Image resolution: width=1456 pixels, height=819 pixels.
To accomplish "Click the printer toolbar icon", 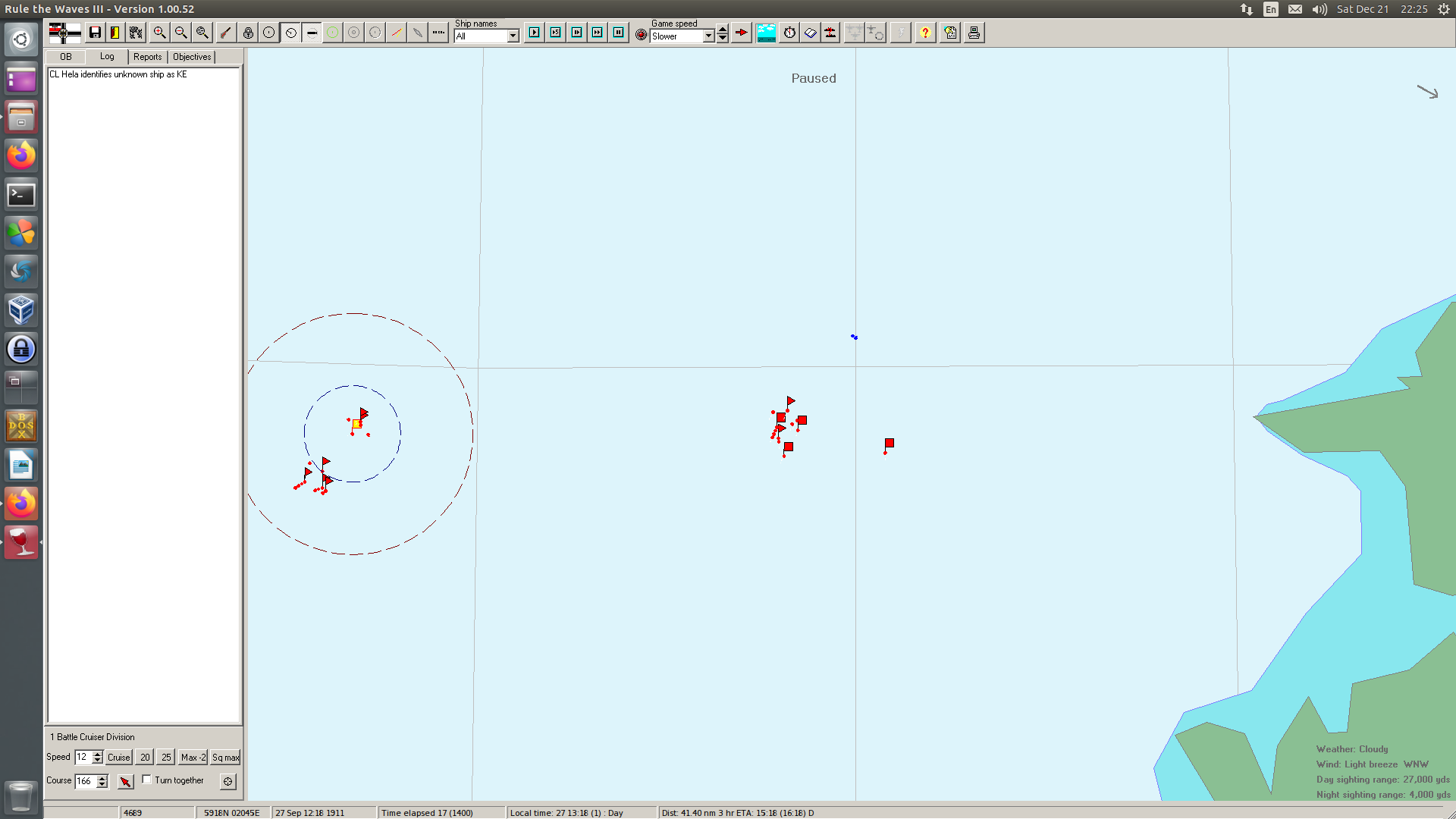I will pos(974,33).
